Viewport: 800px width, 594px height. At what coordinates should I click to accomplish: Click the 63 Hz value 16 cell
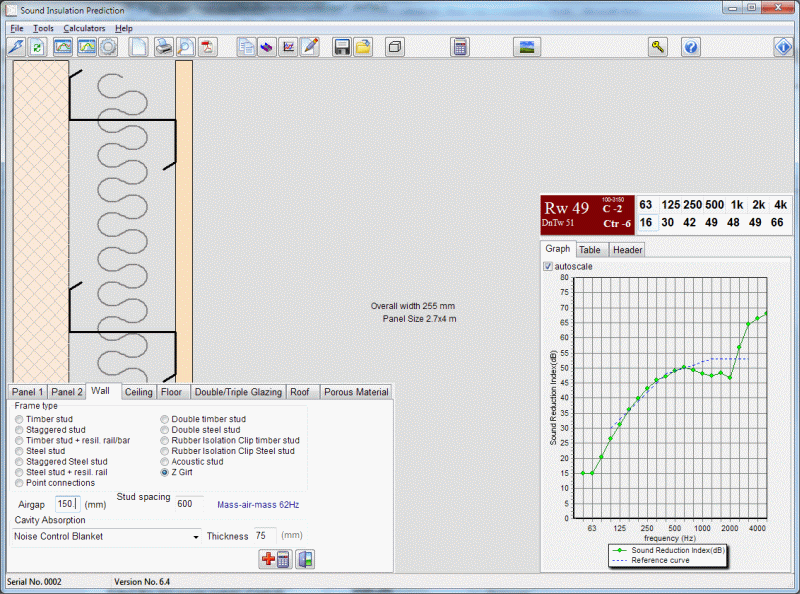[646, 222]
